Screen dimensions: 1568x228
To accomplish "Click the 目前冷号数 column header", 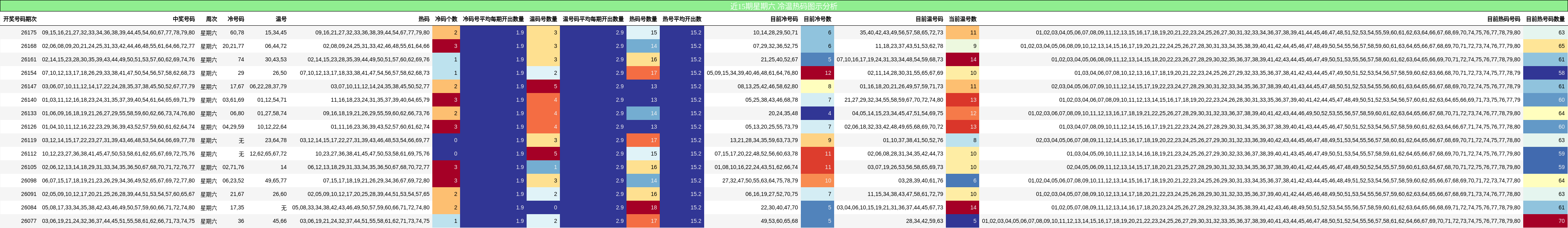I will click(x=817, y=19).
